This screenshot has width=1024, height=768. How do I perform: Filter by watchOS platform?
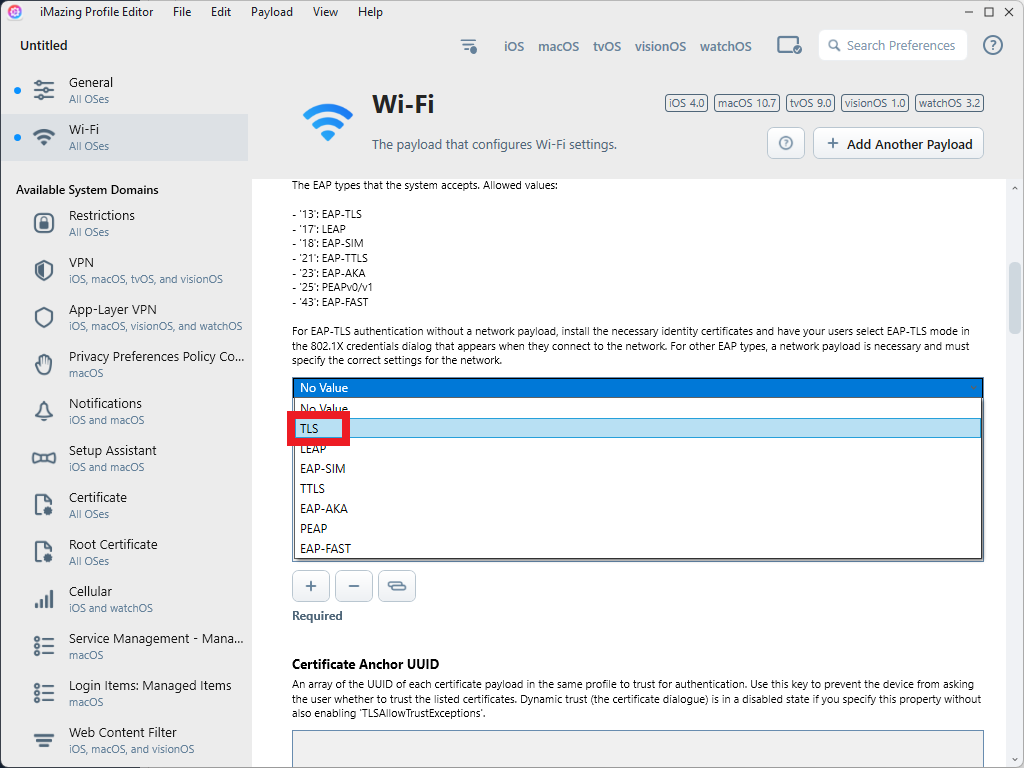726,46
